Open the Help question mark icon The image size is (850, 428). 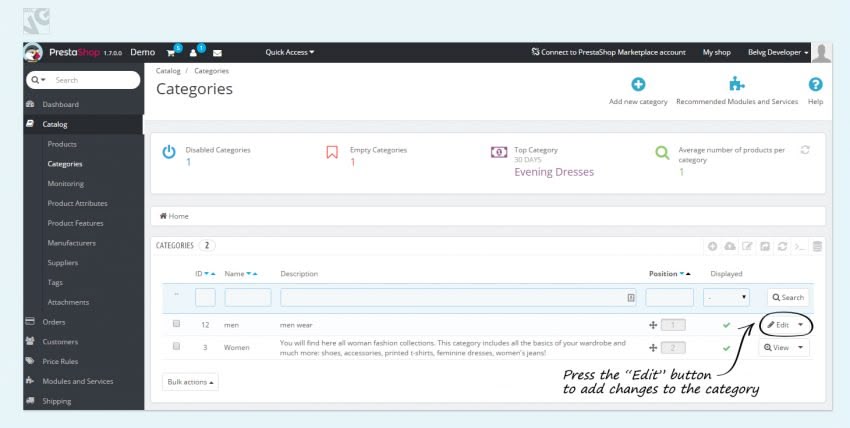[815, 84]
